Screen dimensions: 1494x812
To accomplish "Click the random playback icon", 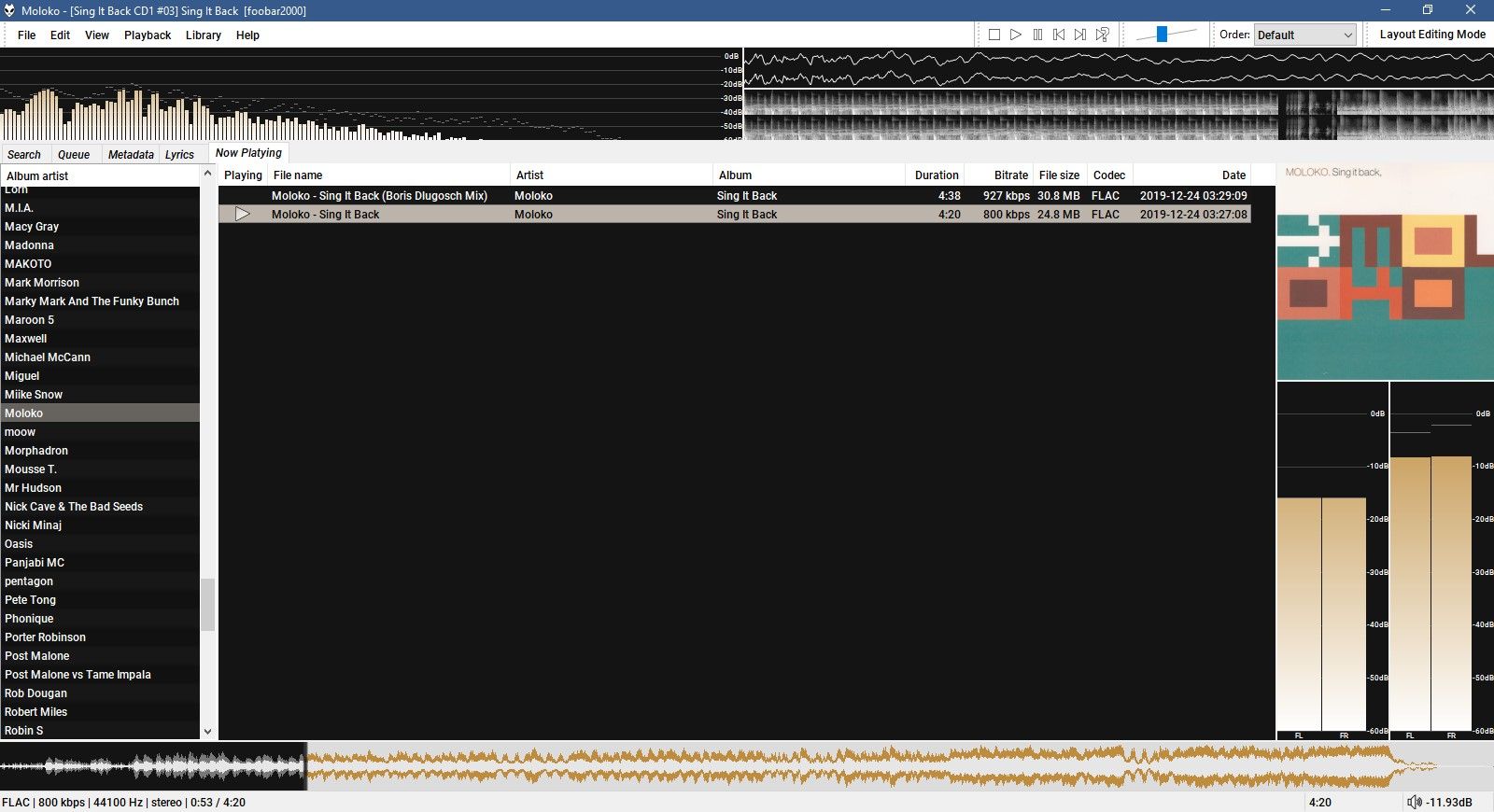I will [x=1103, y=35].
